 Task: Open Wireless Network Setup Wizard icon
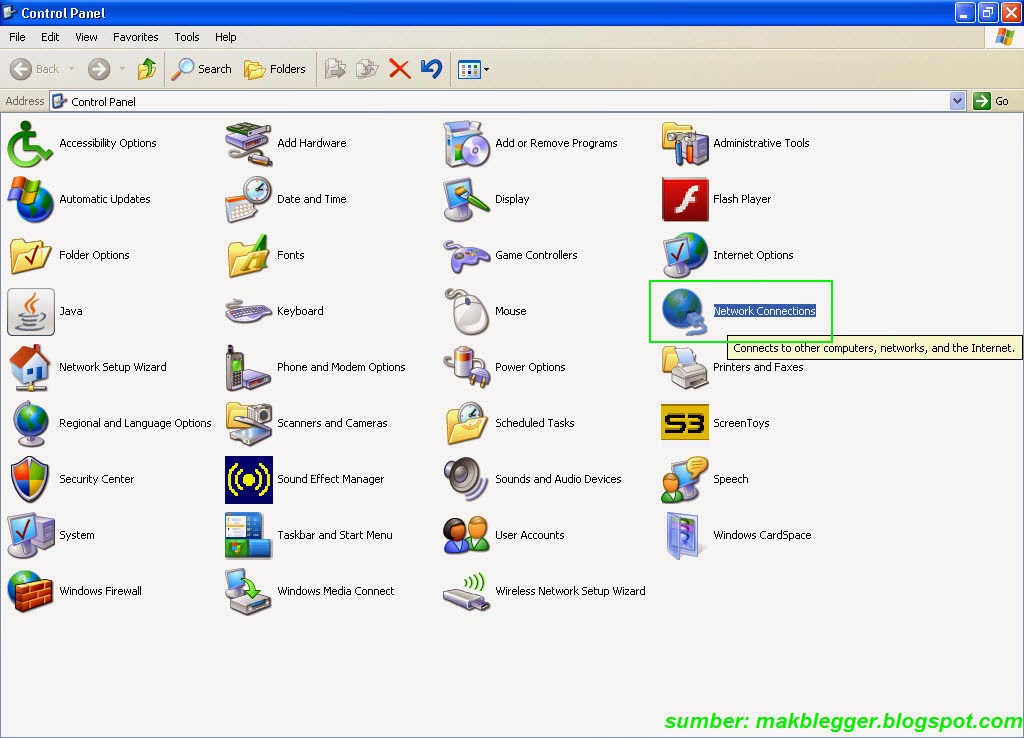[x=466, y=592]
